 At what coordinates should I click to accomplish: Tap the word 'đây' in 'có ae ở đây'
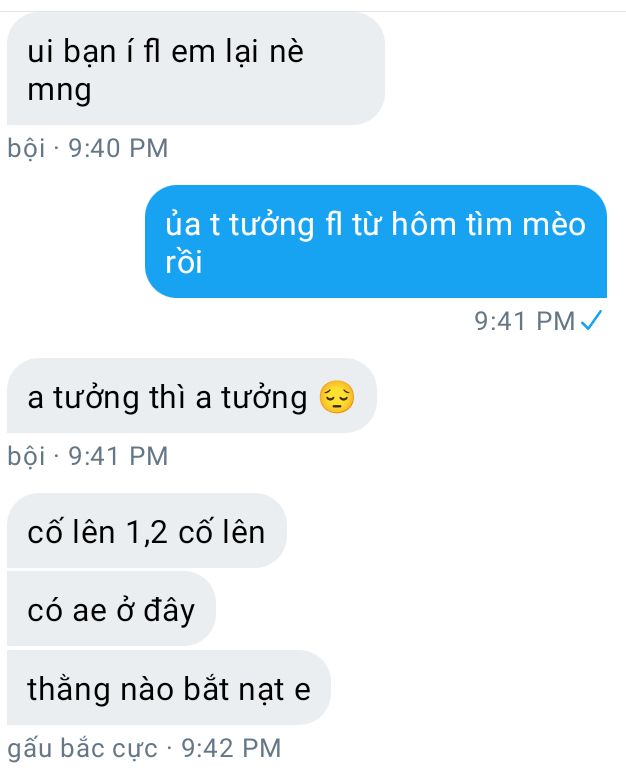pos(169,611)
